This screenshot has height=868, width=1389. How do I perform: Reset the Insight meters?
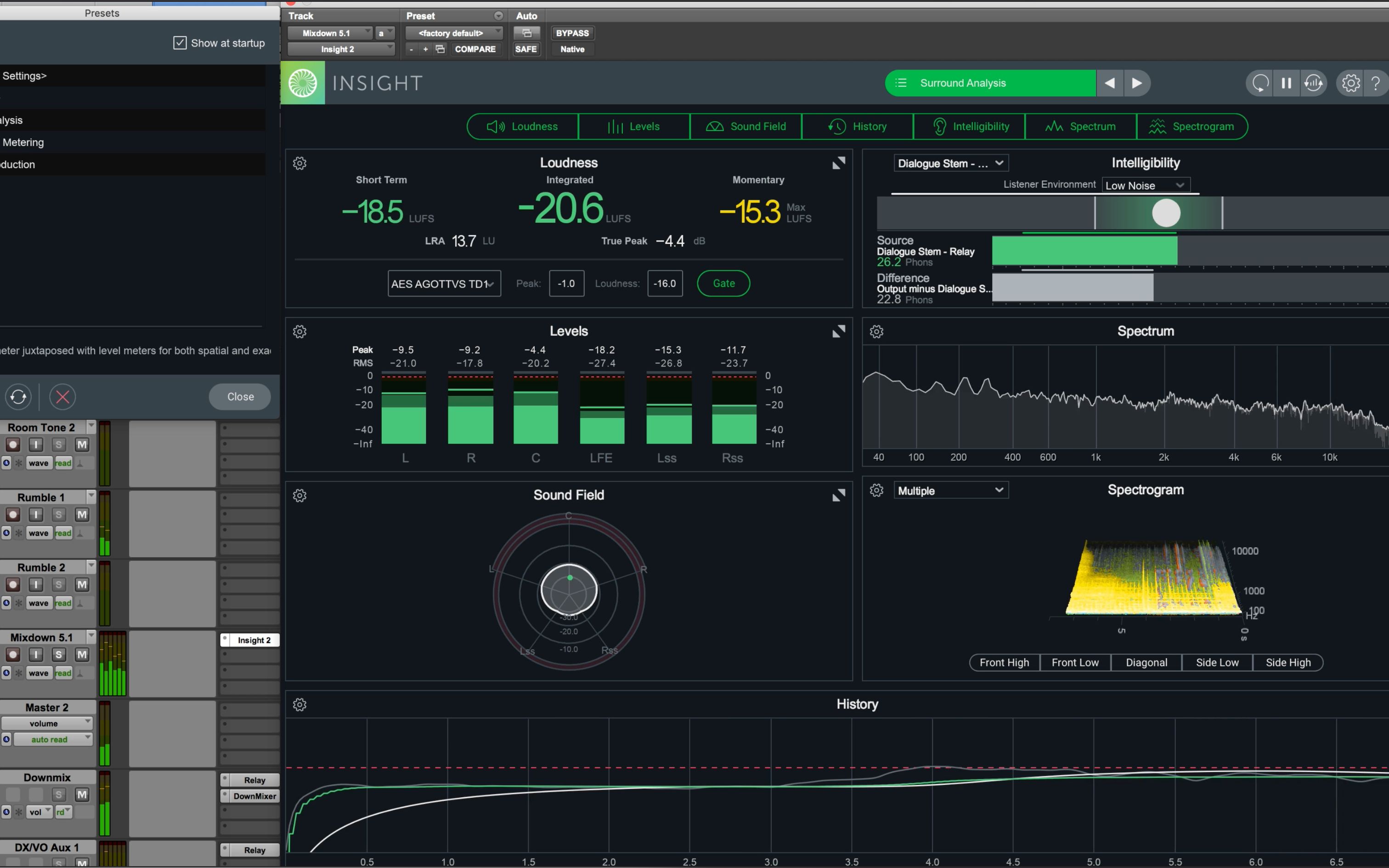point(1260,83)
